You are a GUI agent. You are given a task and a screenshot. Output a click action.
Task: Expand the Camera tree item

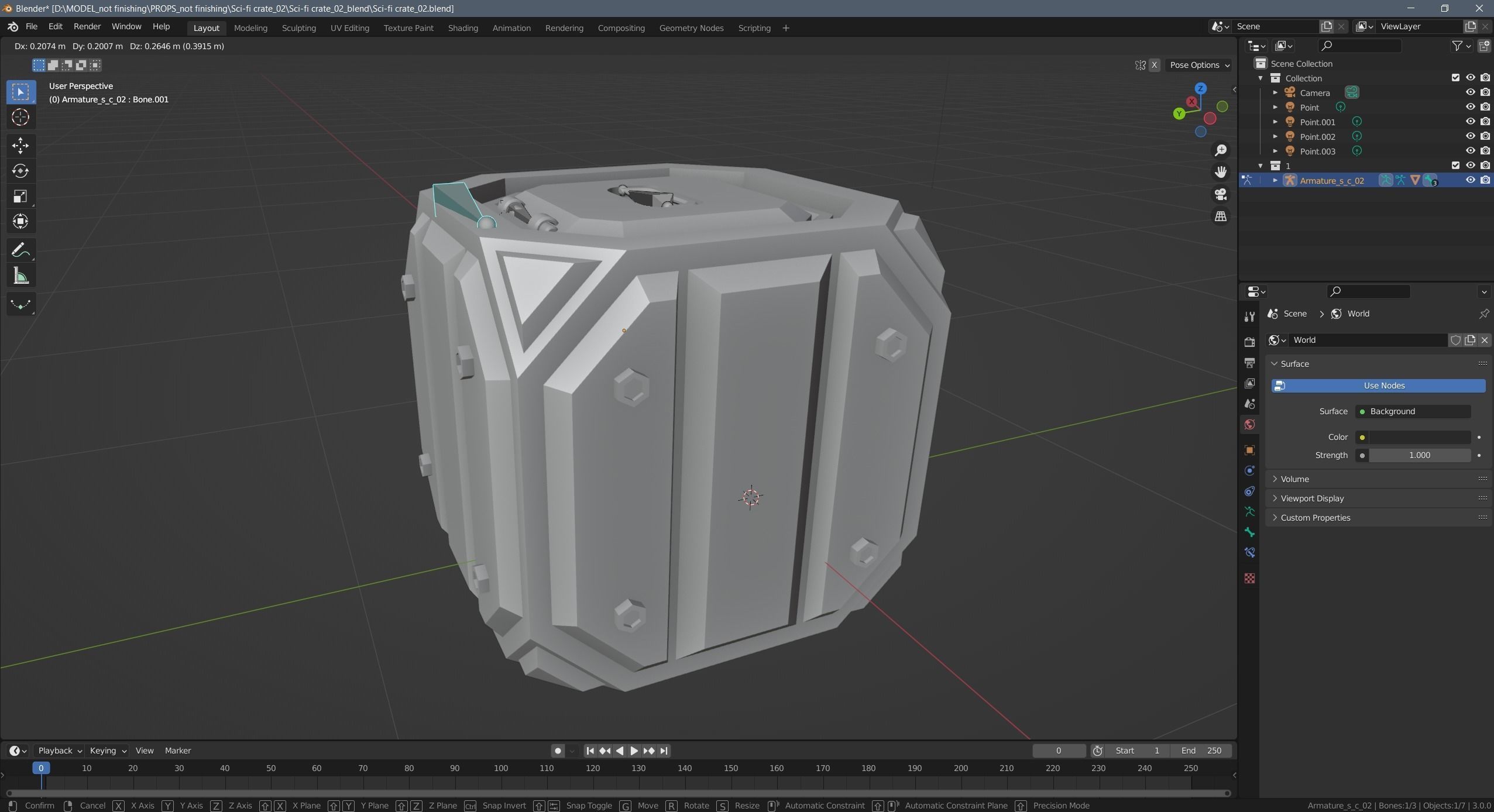1275,92
